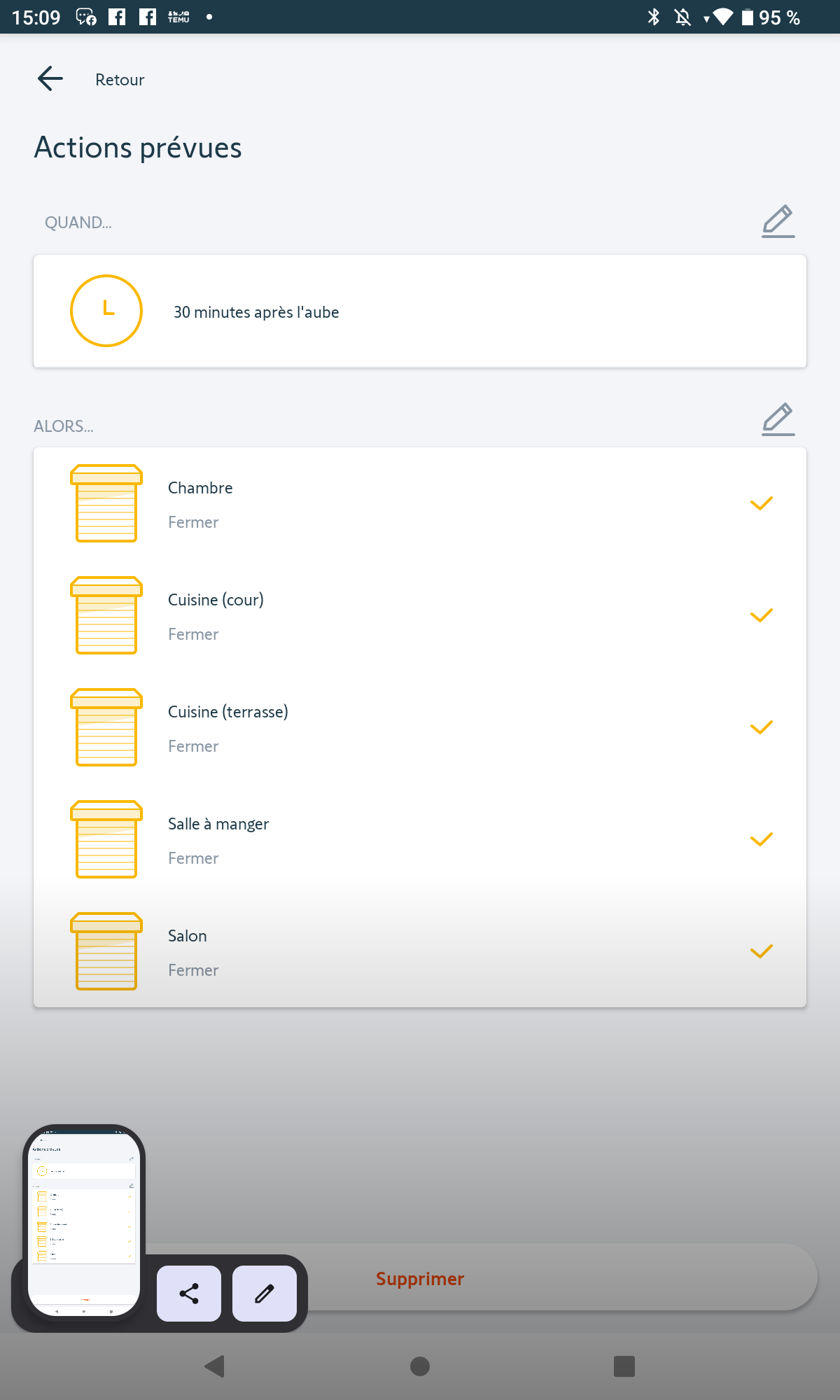Edit the ALORS actions with pencil icon
Screen dimensions: 840x1400
point(778,419)
